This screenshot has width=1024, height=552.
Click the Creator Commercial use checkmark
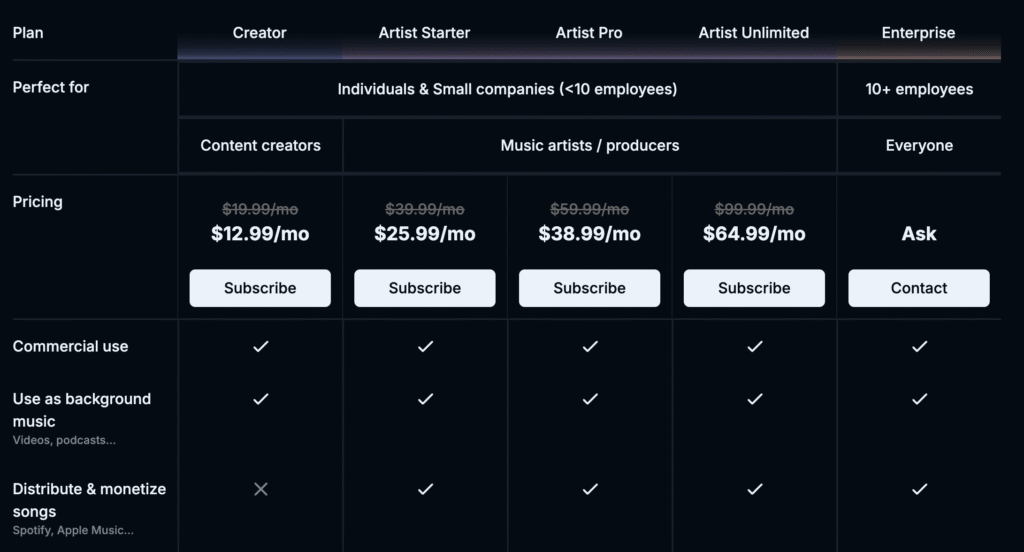pyautogui.click(x=261, y=346)
